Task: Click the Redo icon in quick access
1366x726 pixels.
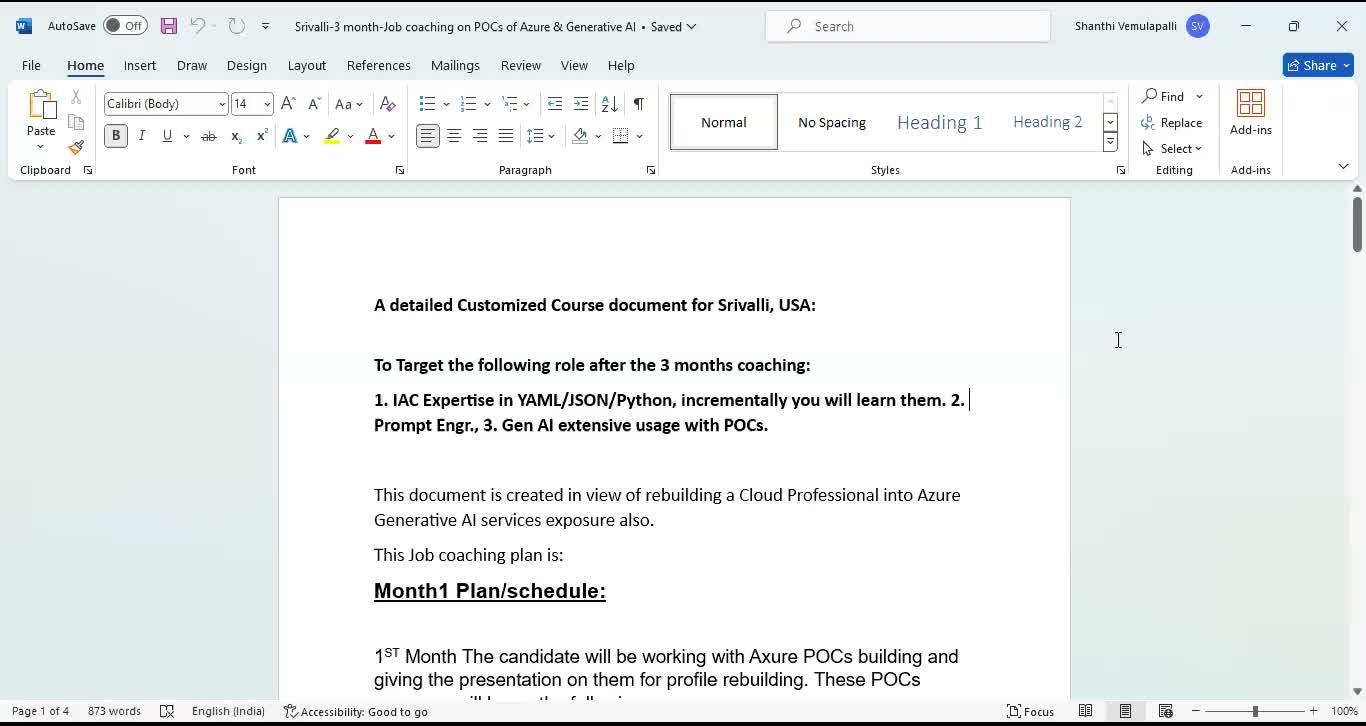Action: [236, 26]
